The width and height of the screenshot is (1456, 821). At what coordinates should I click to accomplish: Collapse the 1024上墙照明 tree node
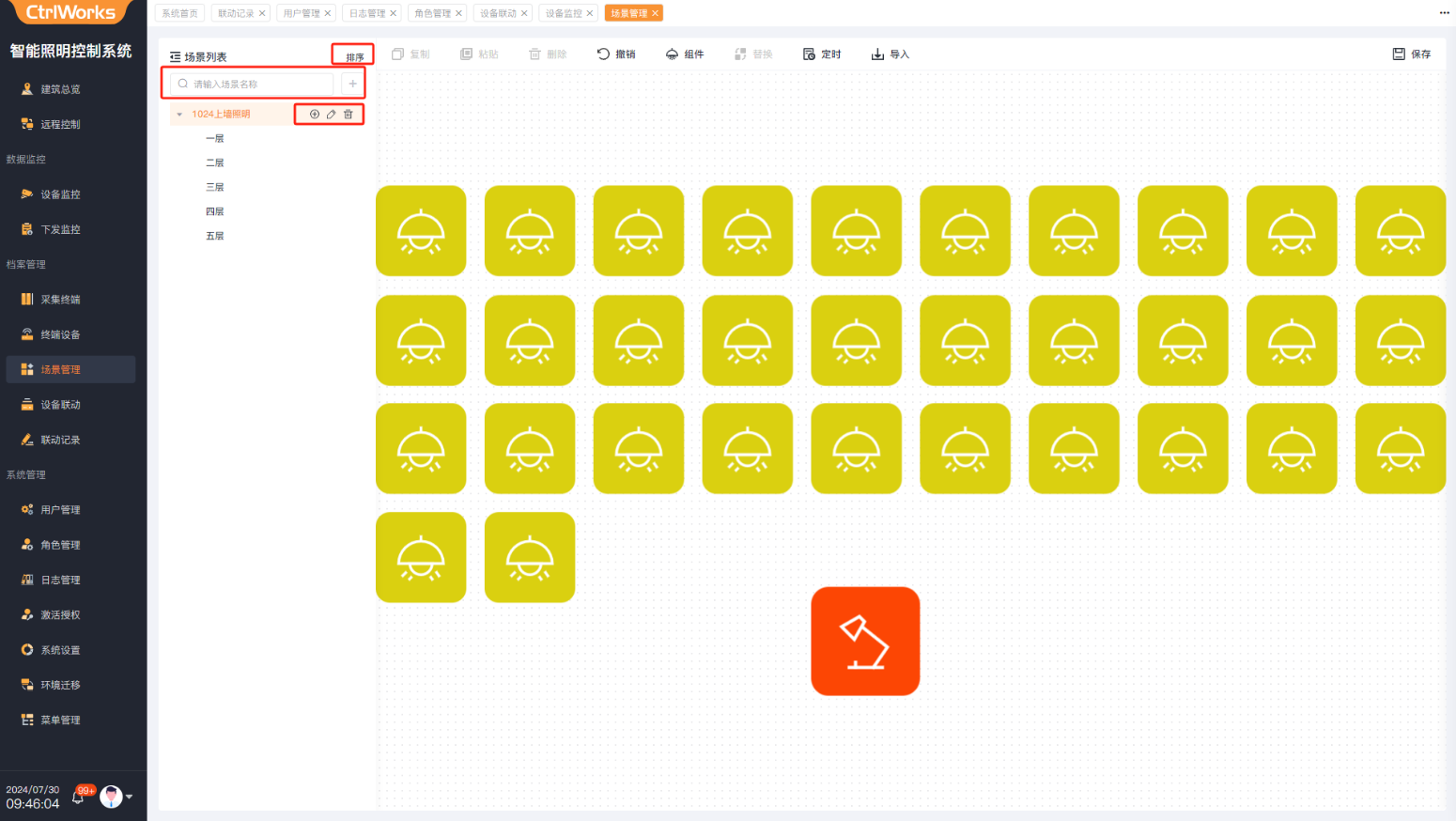click(x=179, y=115)
